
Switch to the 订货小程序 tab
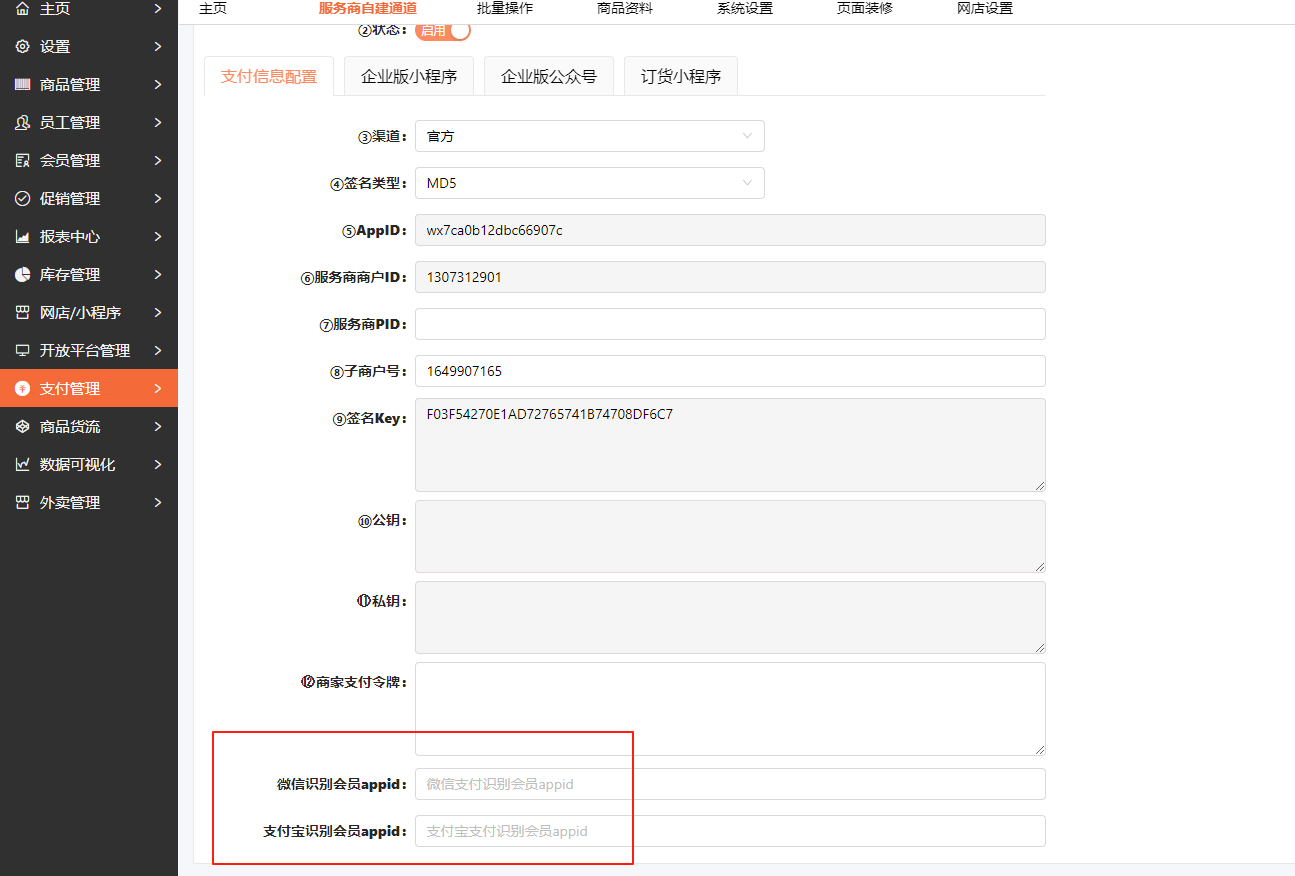681,76
